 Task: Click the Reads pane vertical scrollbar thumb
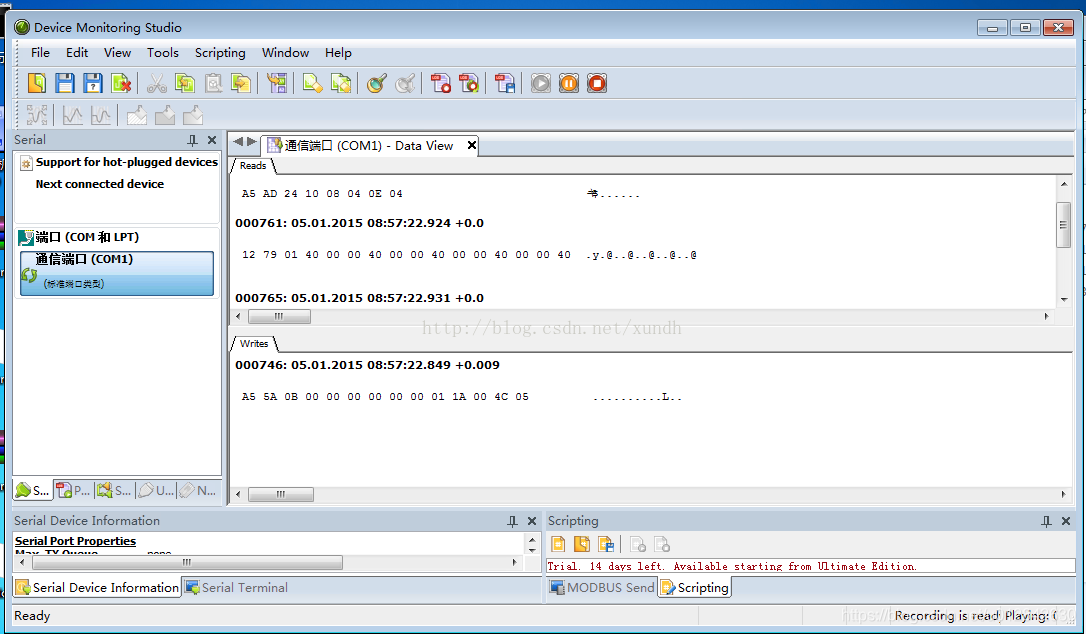click(x=1063, y=224)
